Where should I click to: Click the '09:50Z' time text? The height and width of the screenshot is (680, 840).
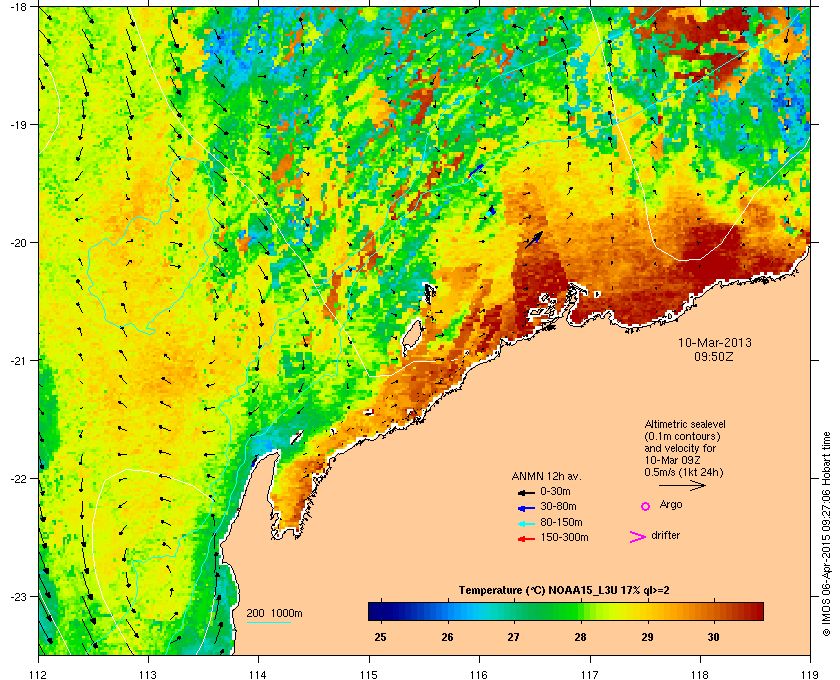click(x=714, y=356)
